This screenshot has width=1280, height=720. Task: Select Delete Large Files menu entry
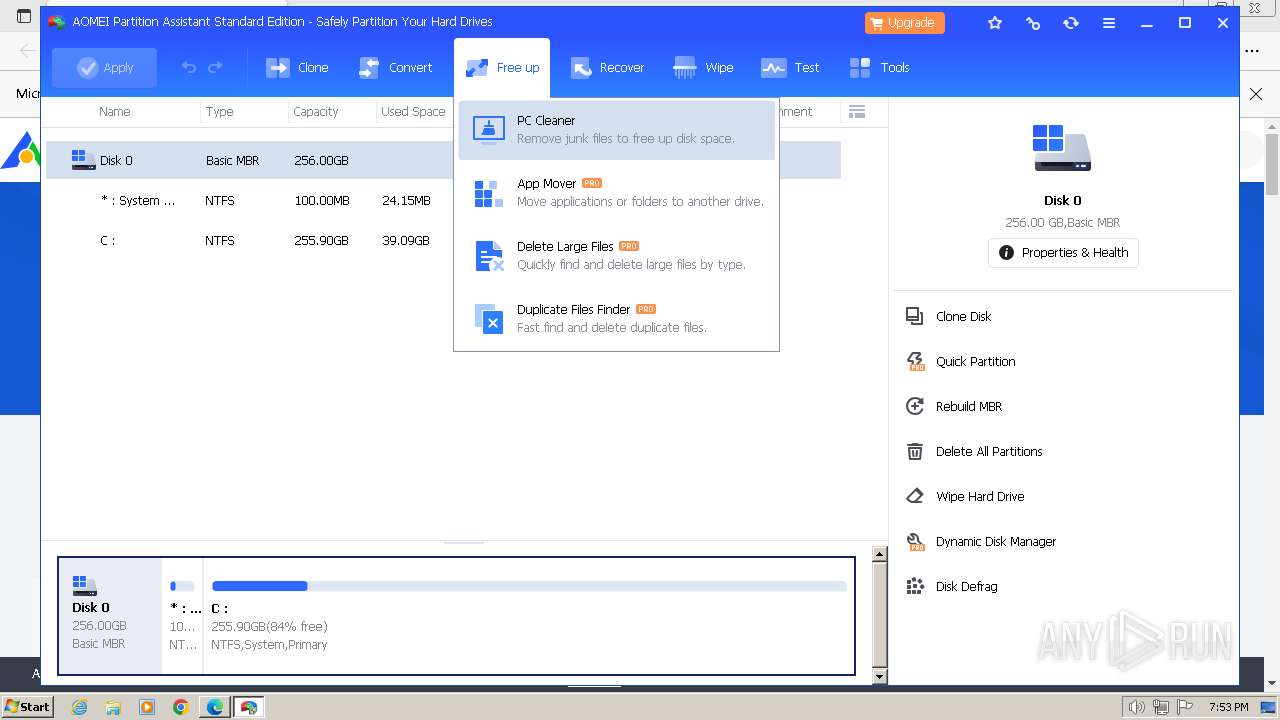617,255
